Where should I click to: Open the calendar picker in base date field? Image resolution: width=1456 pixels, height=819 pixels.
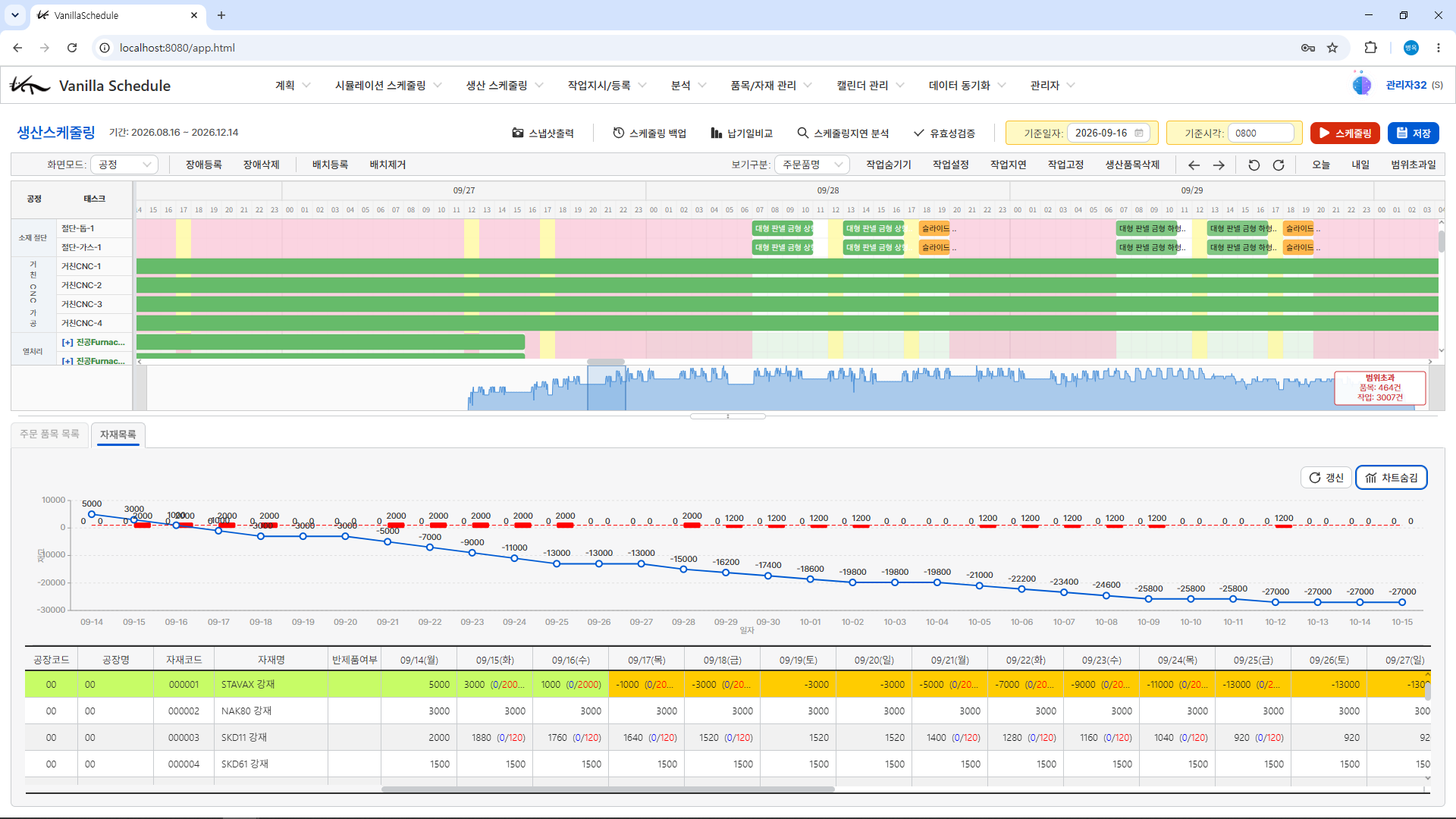pos(1139,133)
